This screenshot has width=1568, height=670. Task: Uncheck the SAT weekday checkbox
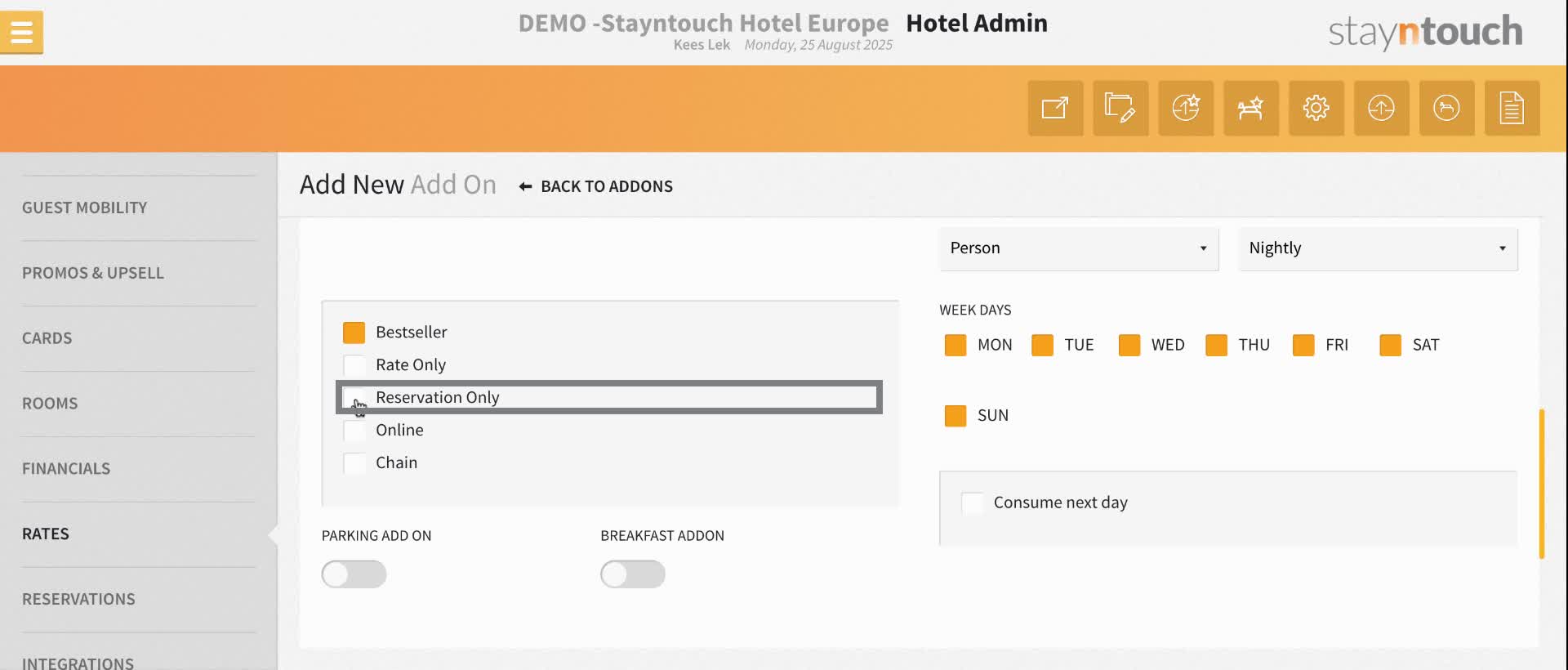1390,345
